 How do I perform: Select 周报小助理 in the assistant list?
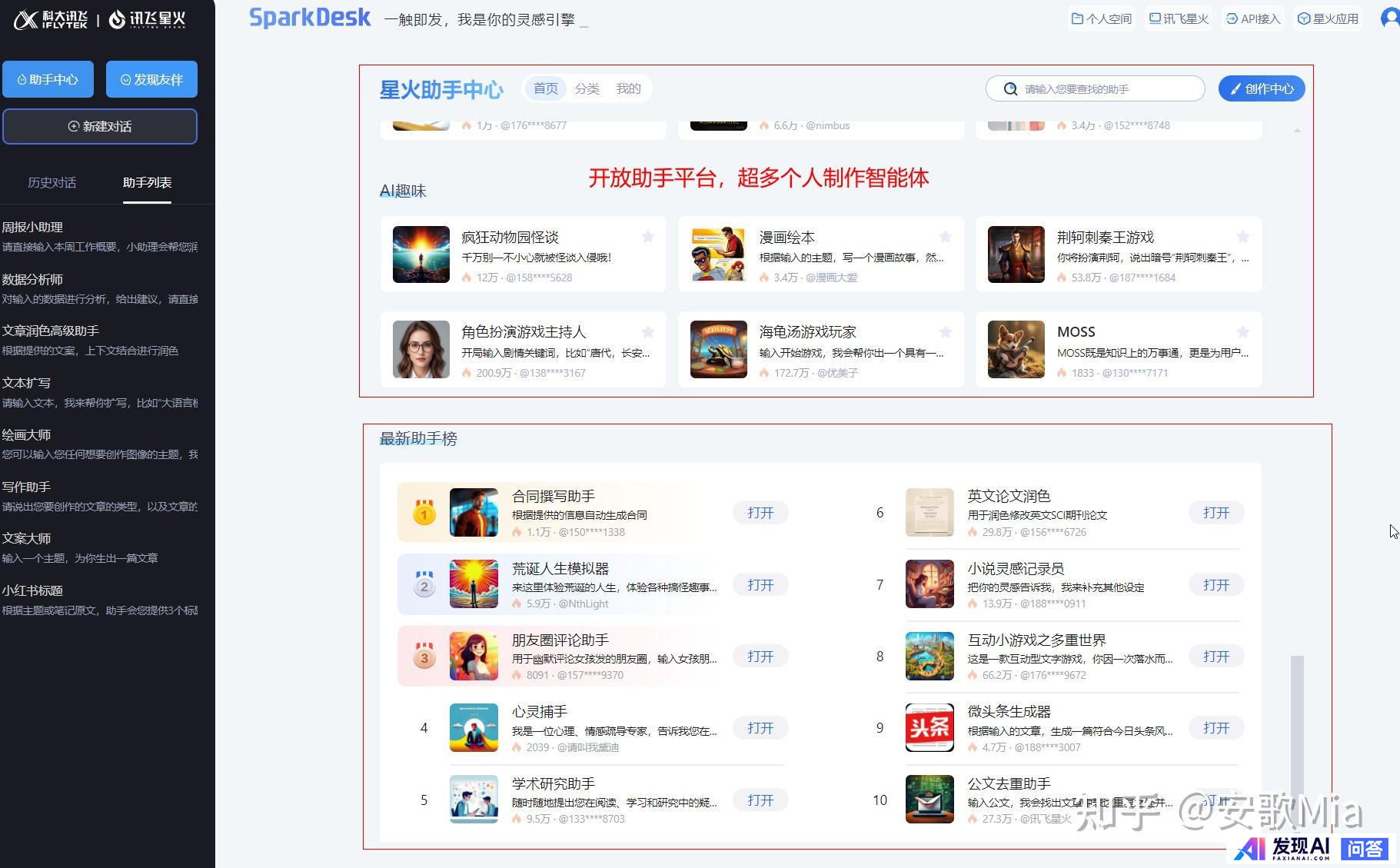coord(100,236)
